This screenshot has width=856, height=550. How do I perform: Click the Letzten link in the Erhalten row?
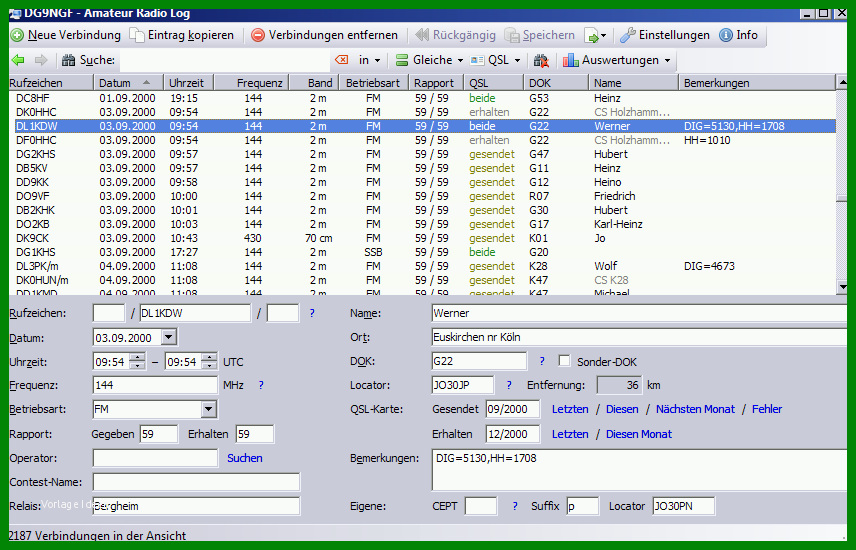click(570, 434)
